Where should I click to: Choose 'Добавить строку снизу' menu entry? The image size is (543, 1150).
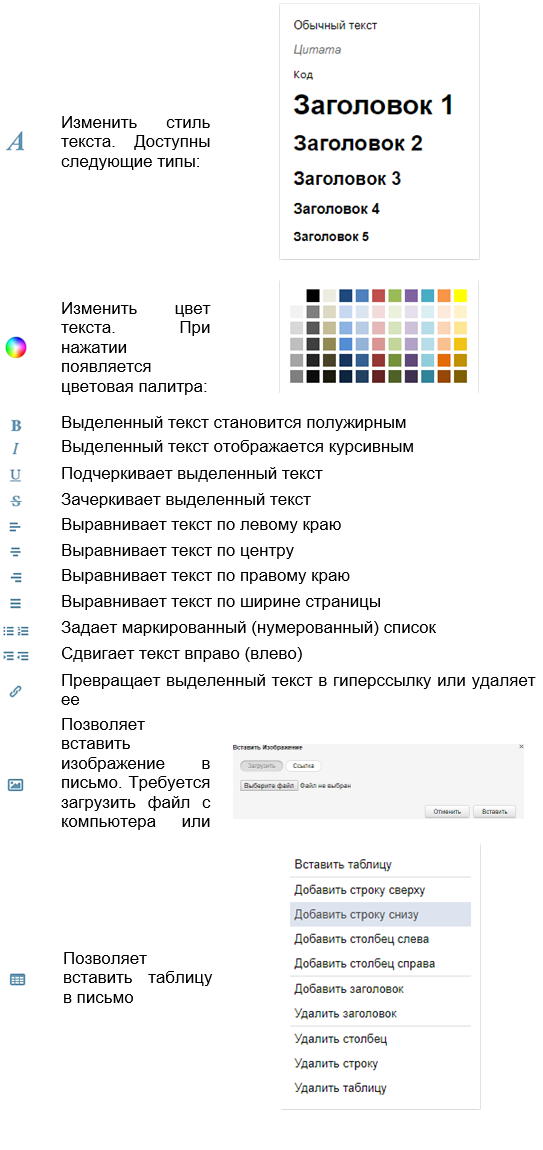(380, 915)
